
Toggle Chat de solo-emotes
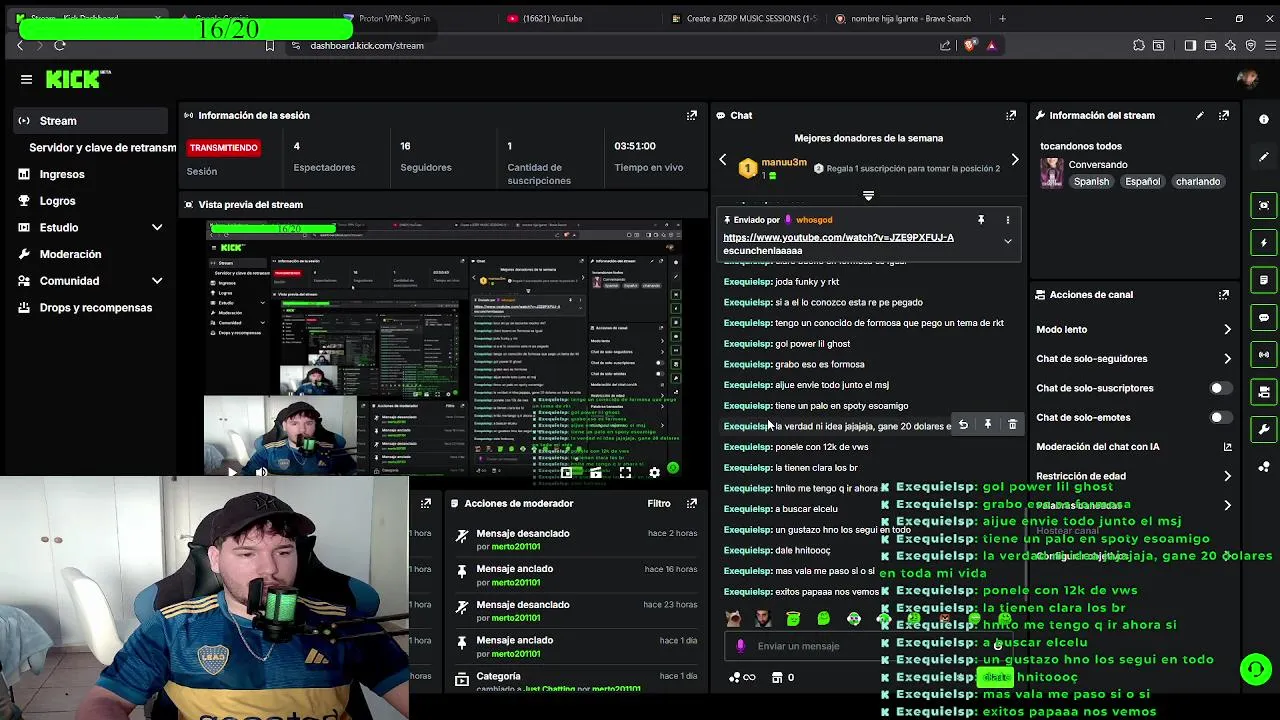[1220, 417]
